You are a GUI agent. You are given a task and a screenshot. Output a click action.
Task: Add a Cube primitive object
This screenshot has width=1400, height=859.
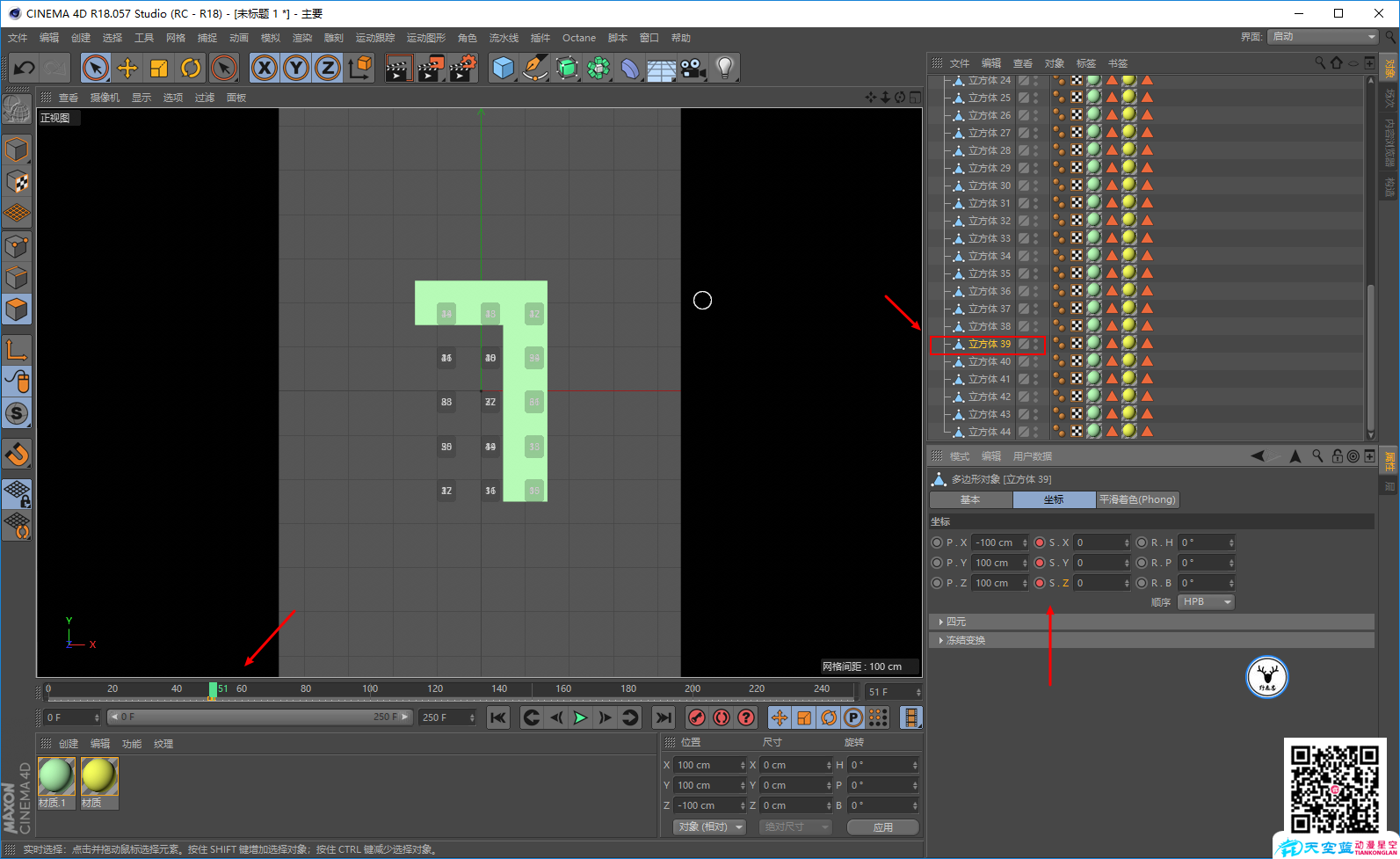[x=504, y=68]
